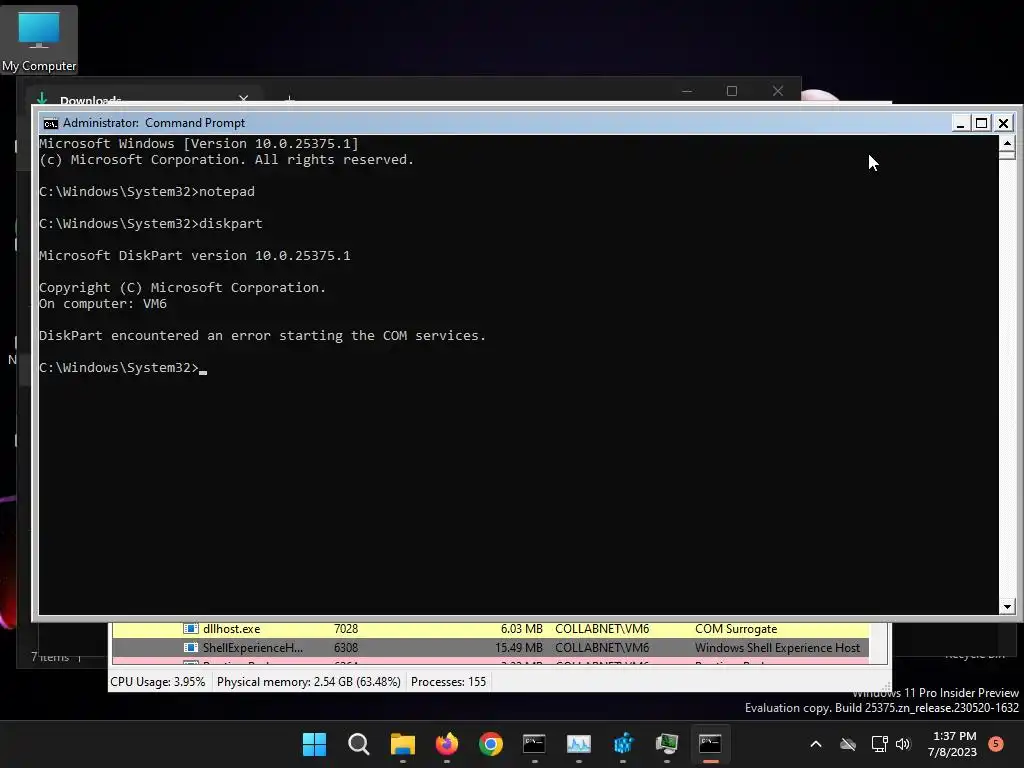Open the Windows Start menu
Viewport: 1024px width, 768px height.
tap(314, 744)
